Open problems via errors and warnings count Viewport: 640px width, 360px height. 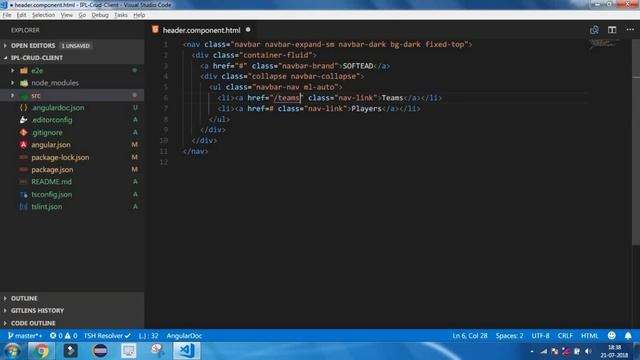point(64,336)
